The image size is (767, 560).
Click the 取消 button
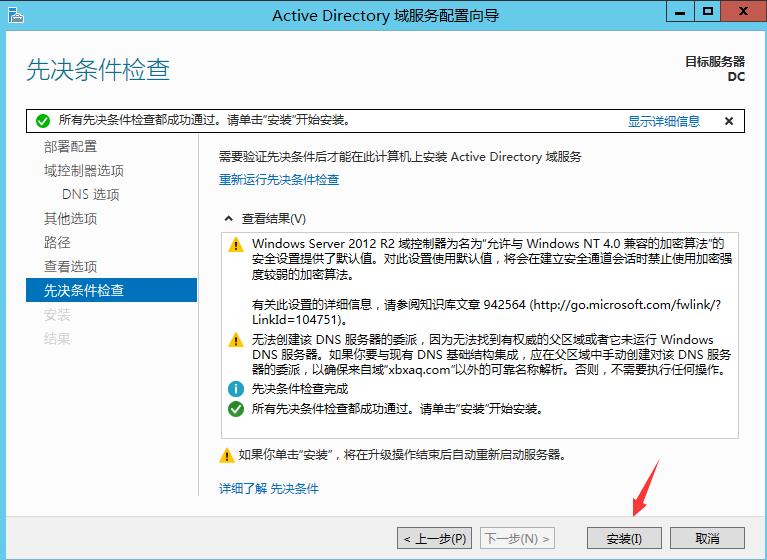click(x=707, y=538)
